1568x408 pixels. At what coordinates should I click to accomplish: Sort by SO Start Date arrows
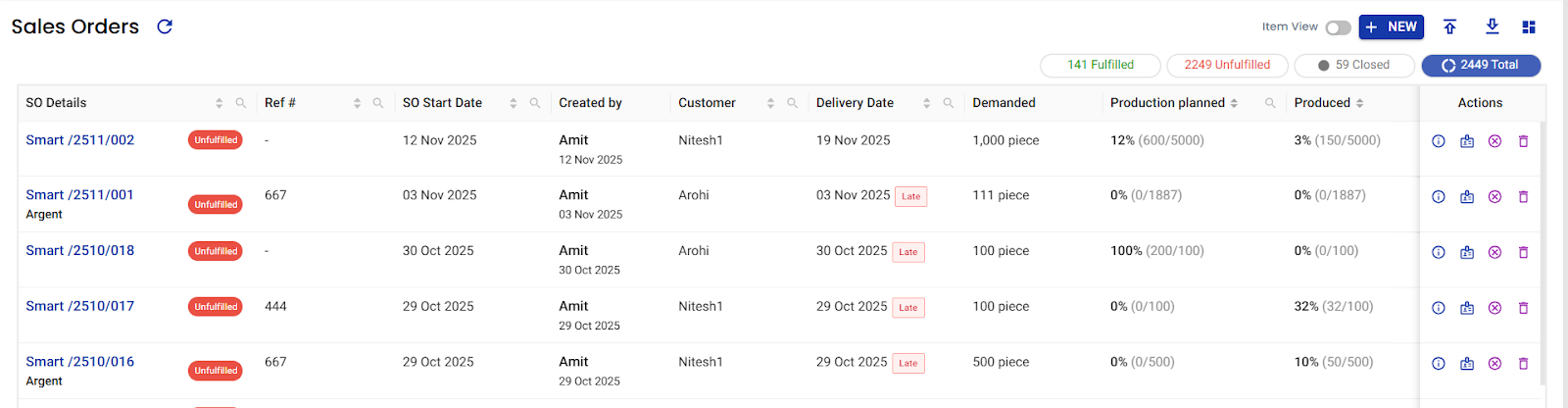click(x=513, y=103)
